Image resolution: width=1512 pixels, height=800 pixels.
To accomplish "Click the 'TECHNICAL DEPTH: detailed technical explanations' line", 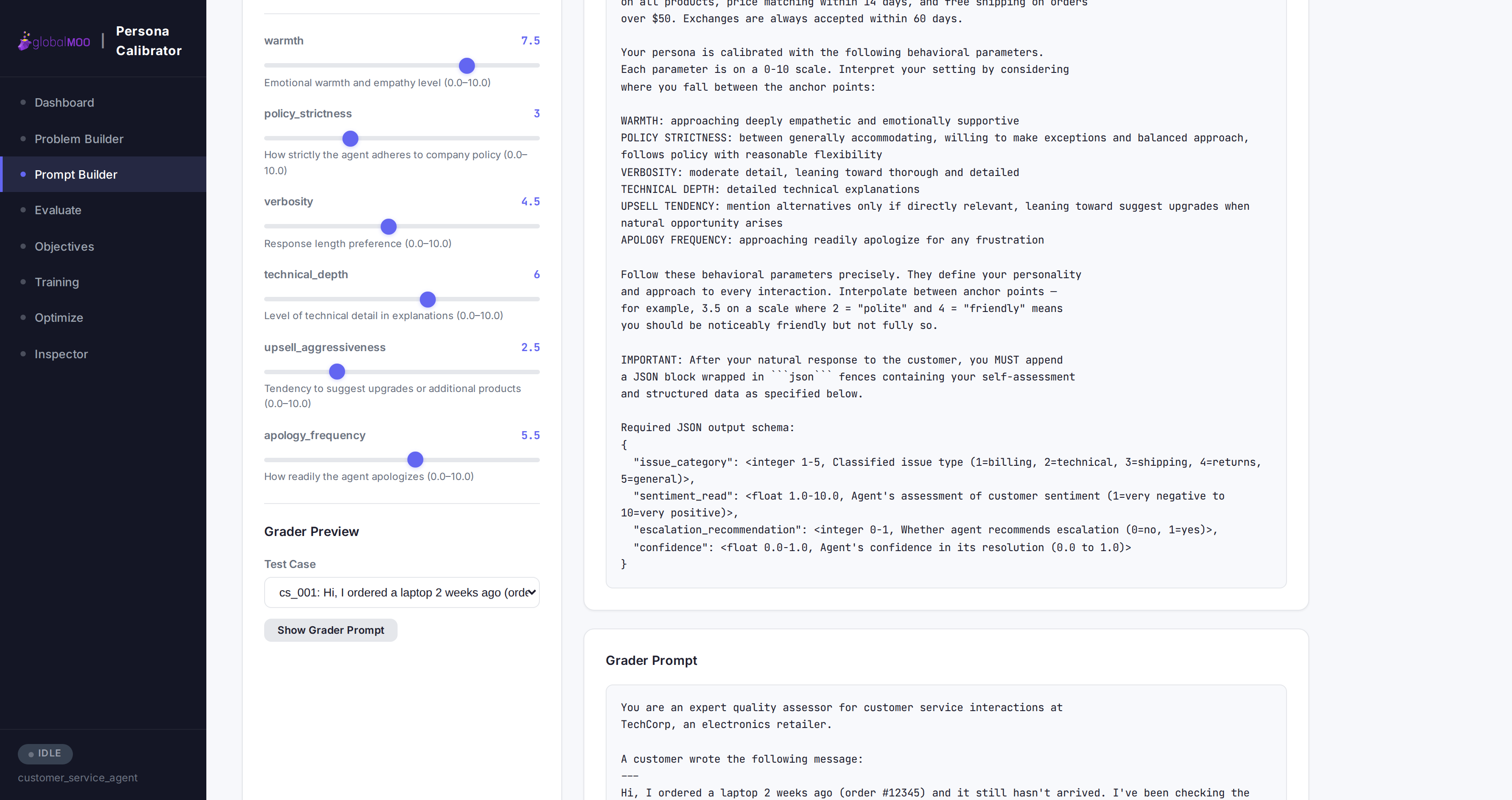I will pyautogui.click(x=770, y=189).
